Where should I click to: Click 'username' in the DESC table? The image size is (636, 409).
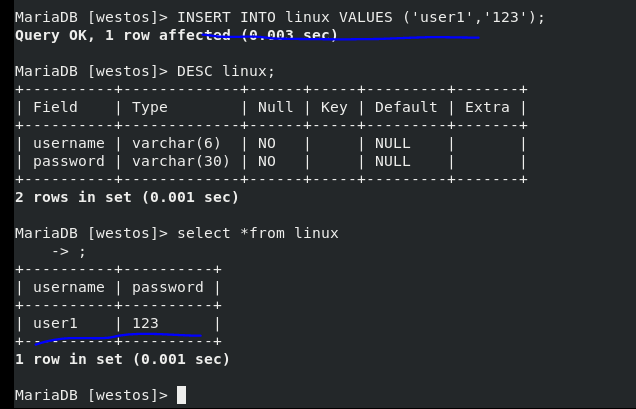(x=69, y=143)
